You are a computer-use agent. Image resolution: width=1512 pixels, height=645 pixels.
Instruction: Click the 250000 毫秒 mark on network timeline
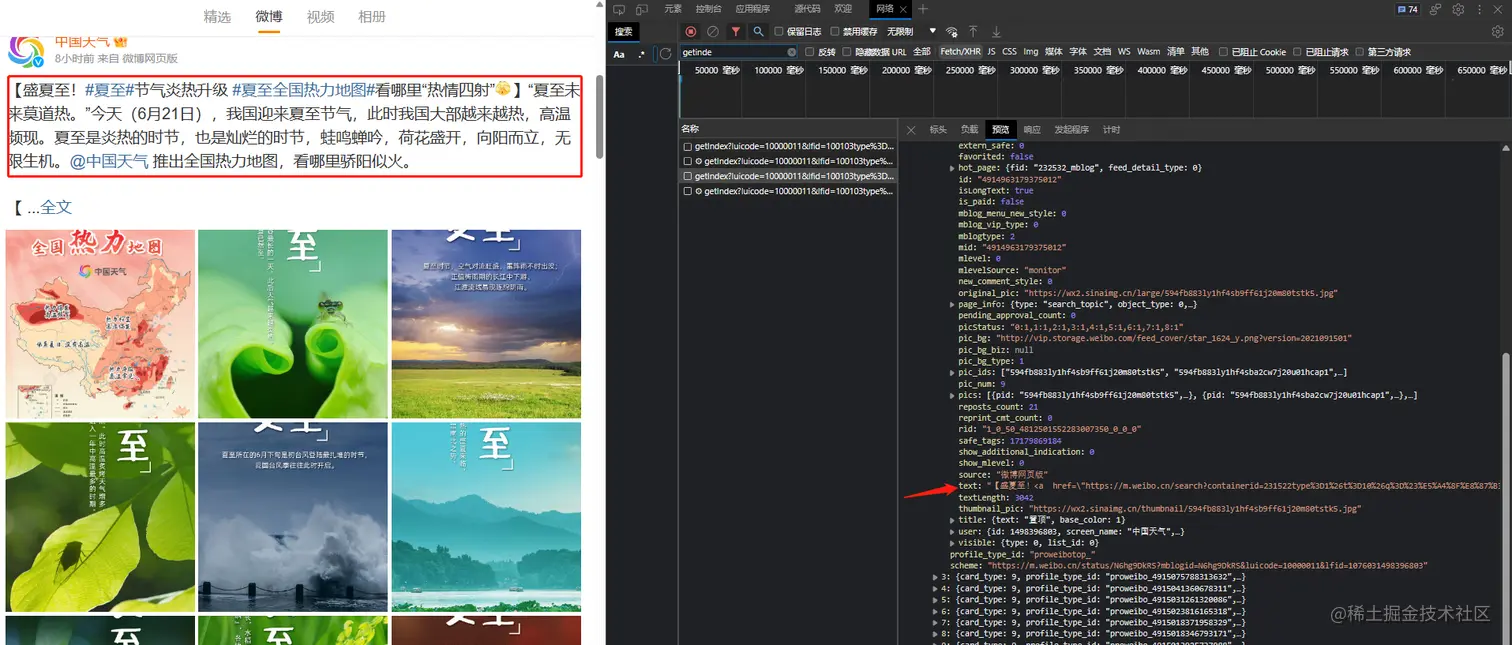[x=973, y=70]
